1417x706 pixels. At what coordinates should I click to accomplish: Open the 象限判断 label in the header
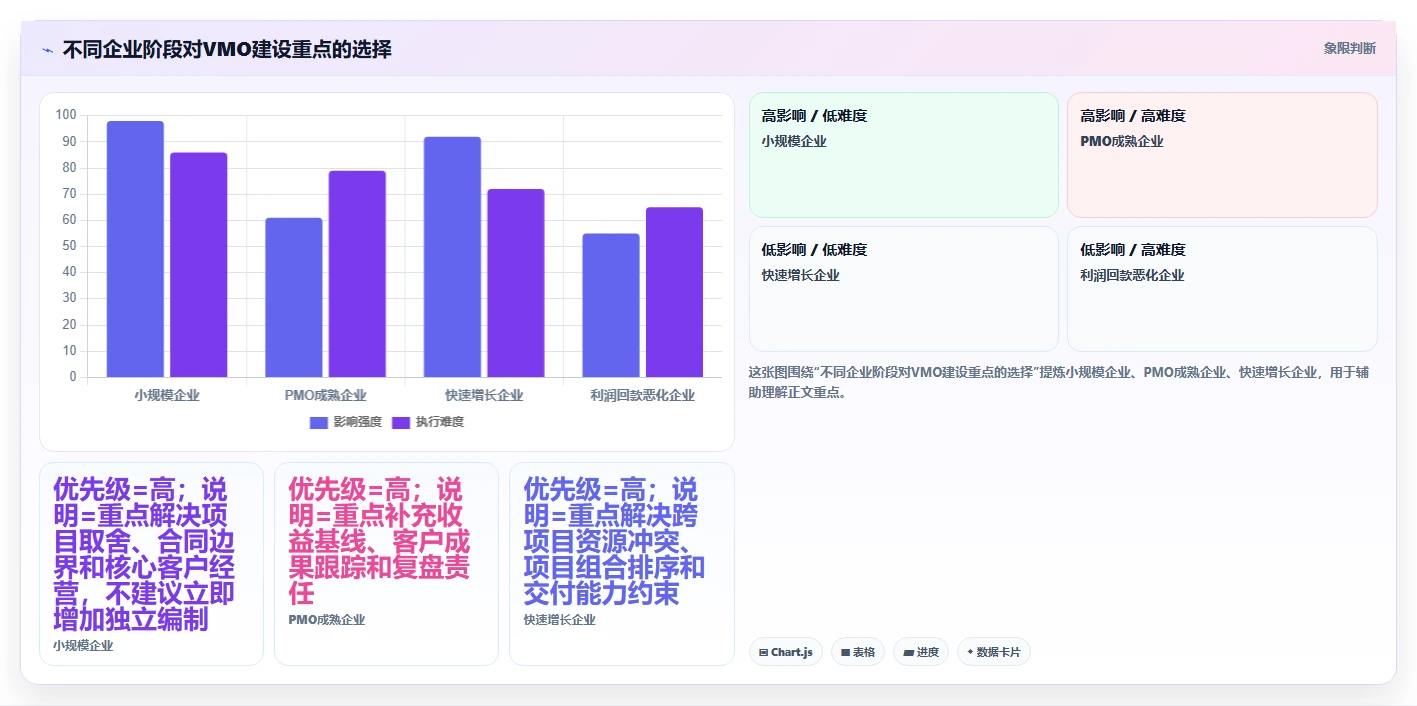coord(1350,48)
